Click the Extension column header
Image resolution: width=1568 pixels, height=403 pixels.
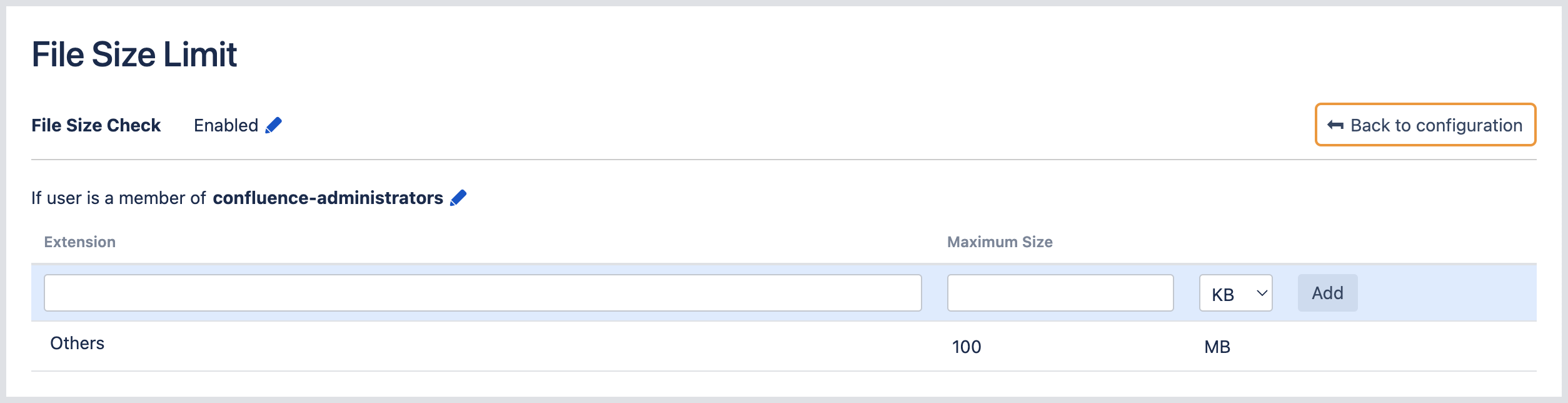pyautogui.click(x=80, y=242)
